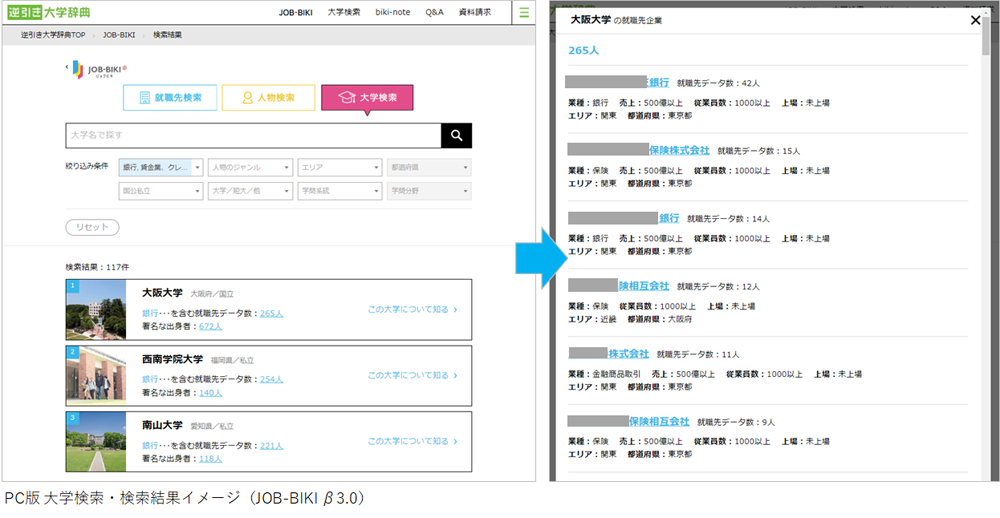Open the 国公私立 dropdown
Viewport: 1000px width, 518px height.
(x=161, y=191)
